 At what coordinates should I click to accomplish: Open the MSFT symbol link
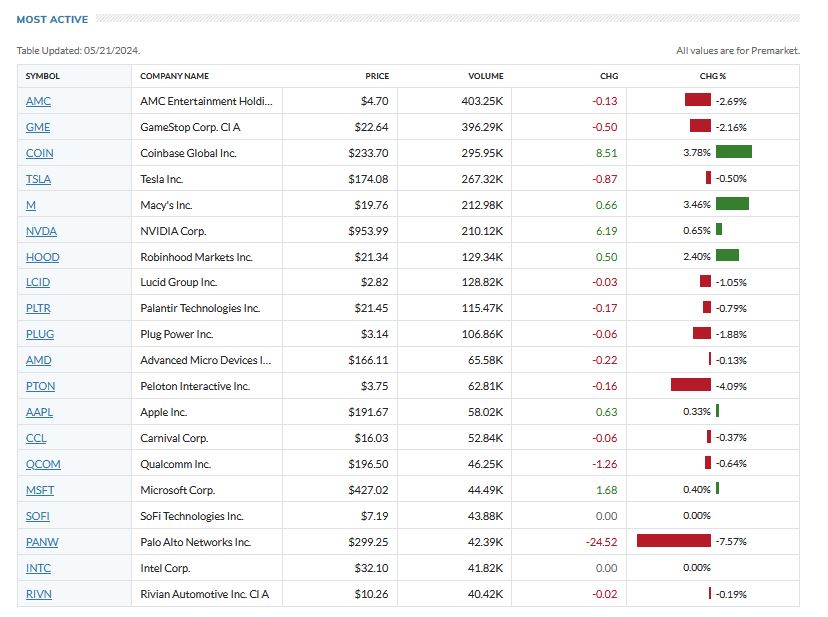coord(40,490)
